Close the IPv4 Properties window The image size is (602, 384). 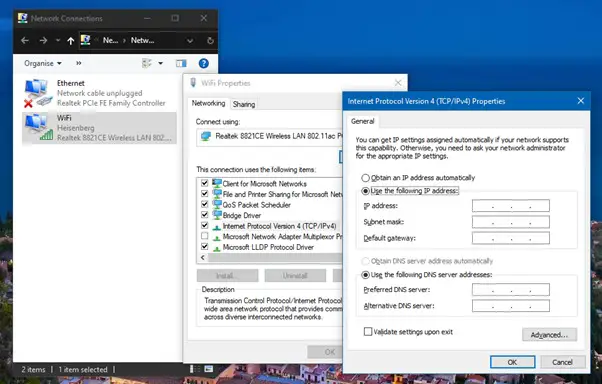point(580,101)
